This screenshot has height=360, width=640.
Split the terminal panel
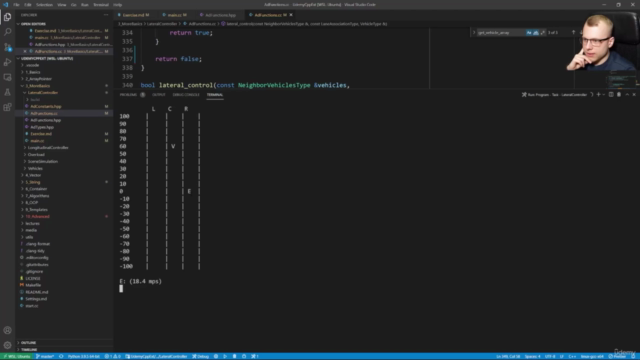point(611,95)
